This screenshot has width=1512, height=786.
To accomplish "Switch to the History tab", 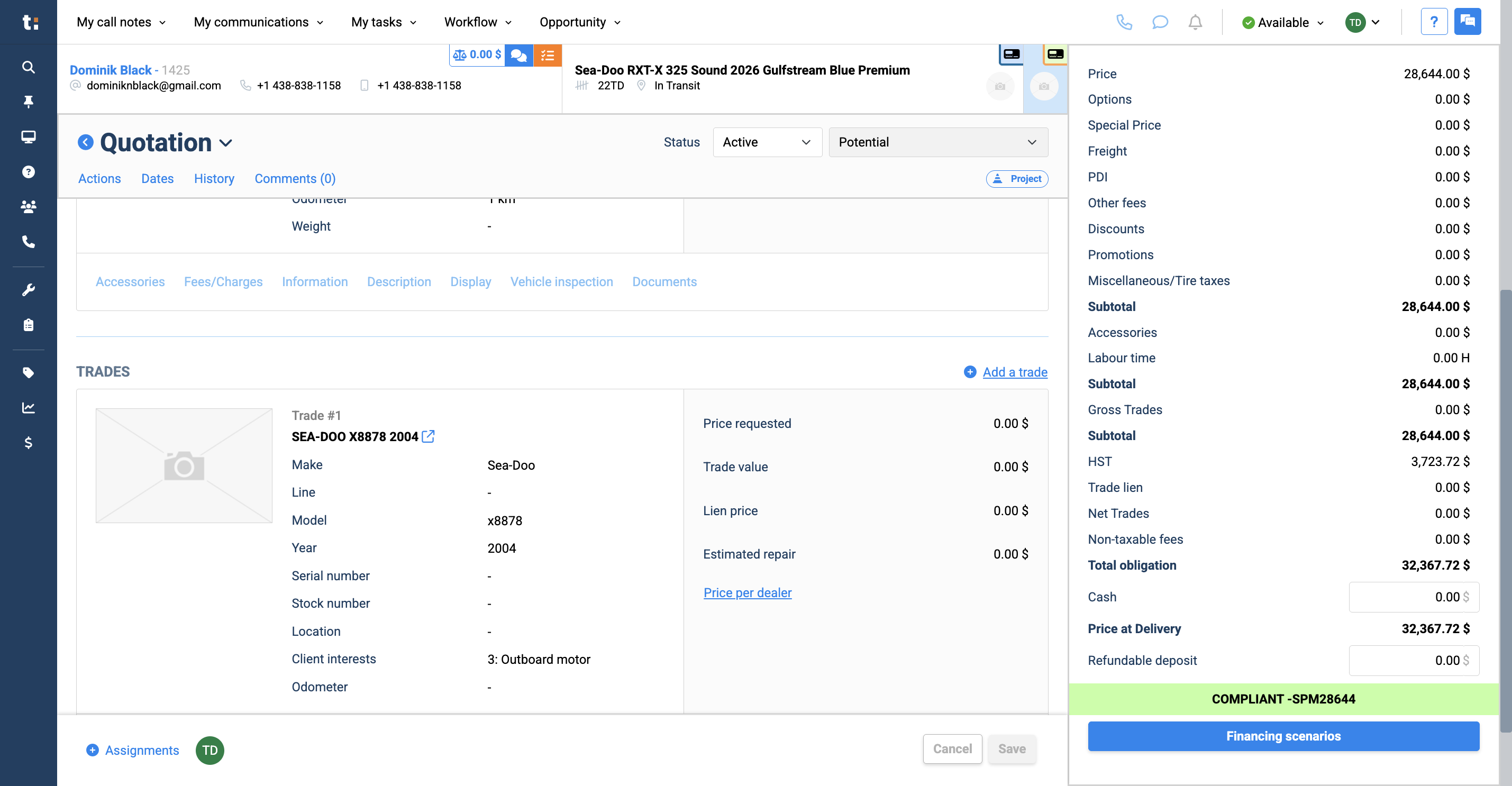I will pos(214,178).
